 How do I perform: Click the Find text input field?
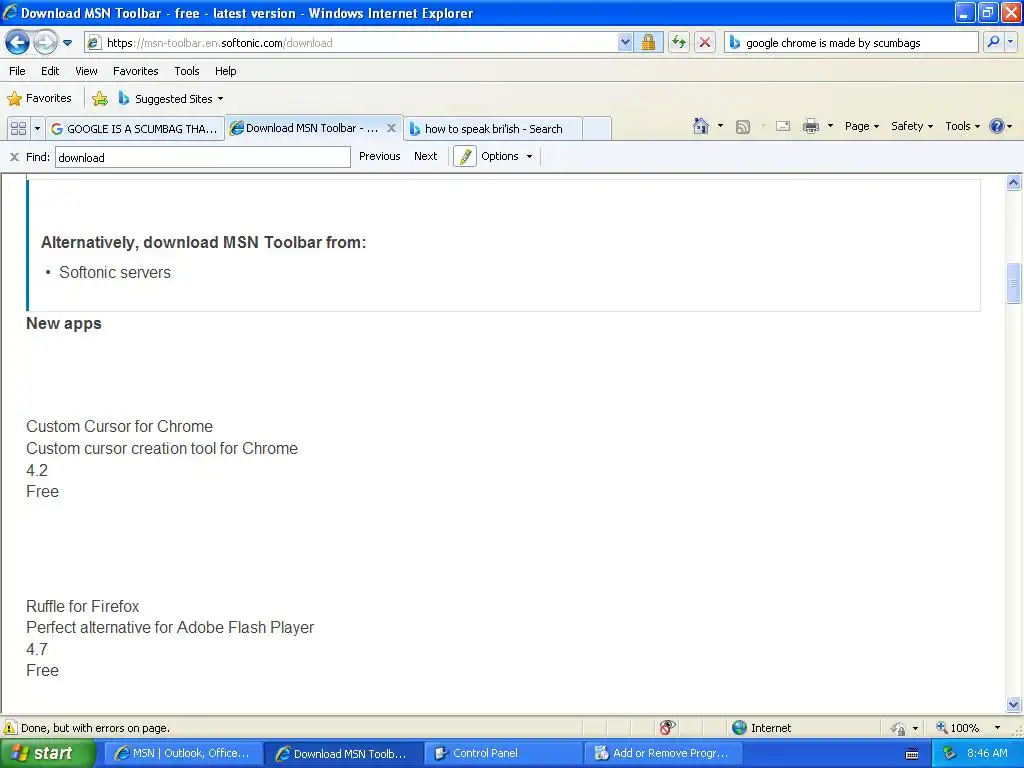pos(202,157)
